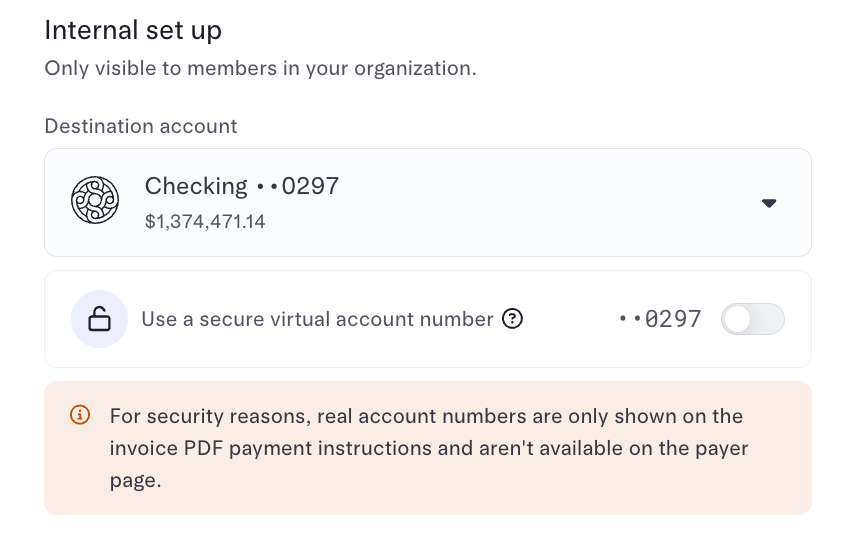Screen dimensions: 852x546
Task: Click the Checking account logo icon
Action: pyautogui.click(x=95, y=200)
